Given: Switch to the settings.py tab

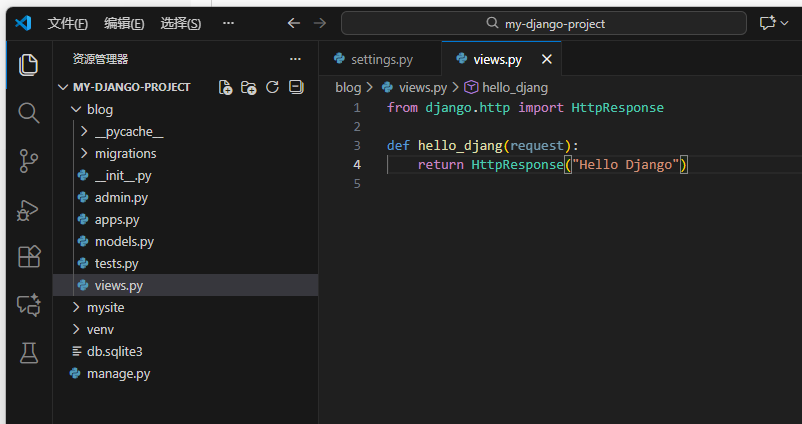Looking at the screenshot, I should [380, 59].
